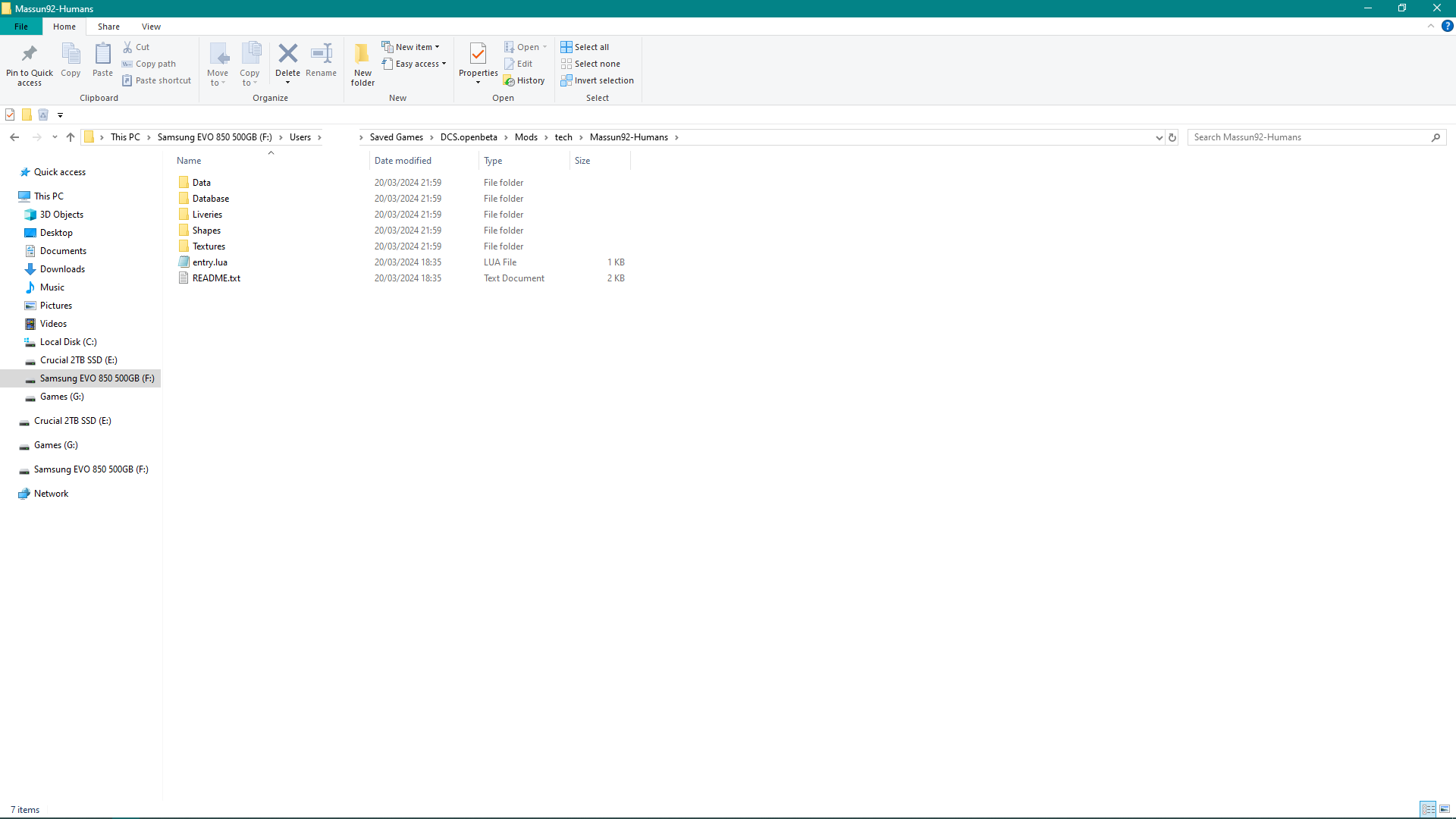Click the Saved Games breadcrumb
The image size is (1456, 819).
tap(397, 137)
